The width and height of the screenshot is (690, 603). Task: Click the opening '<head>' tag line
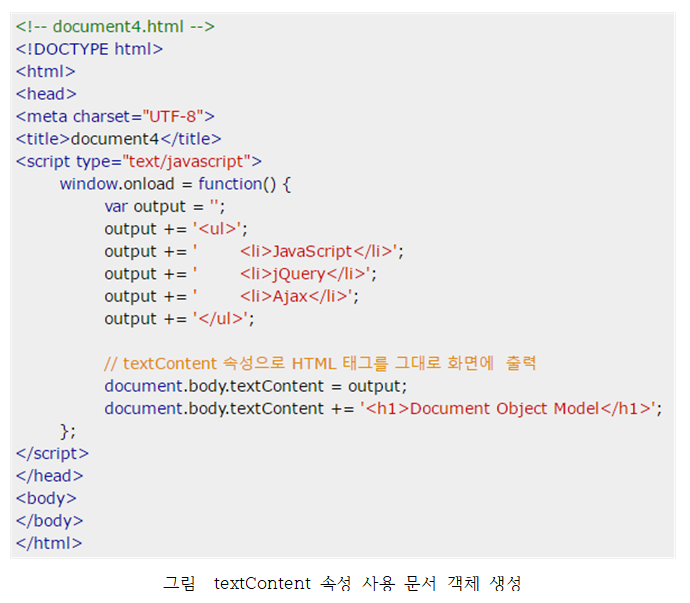[x=46, y=94]
